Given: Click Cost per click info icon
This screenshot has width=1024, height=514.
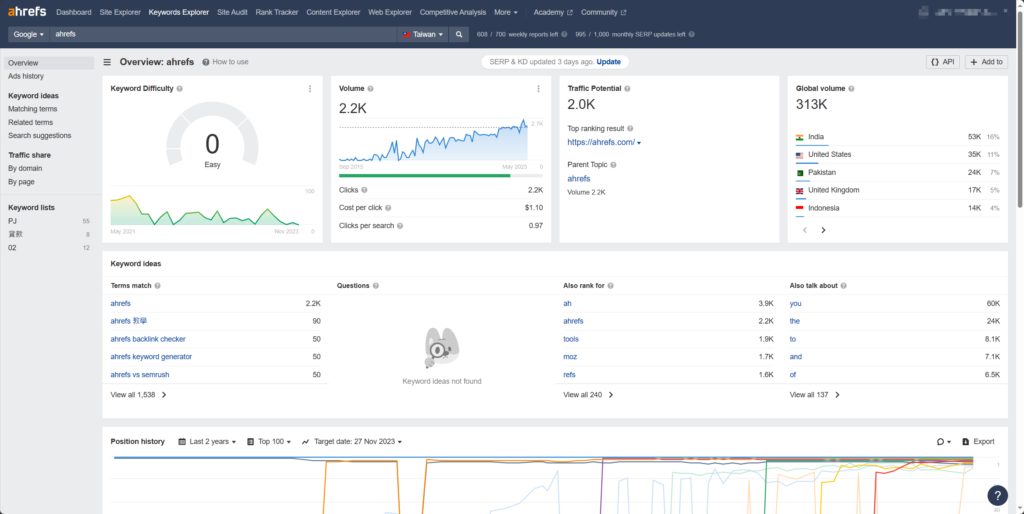Looking at the screenshot, I should pyautogui.click(x=388, y=208).
